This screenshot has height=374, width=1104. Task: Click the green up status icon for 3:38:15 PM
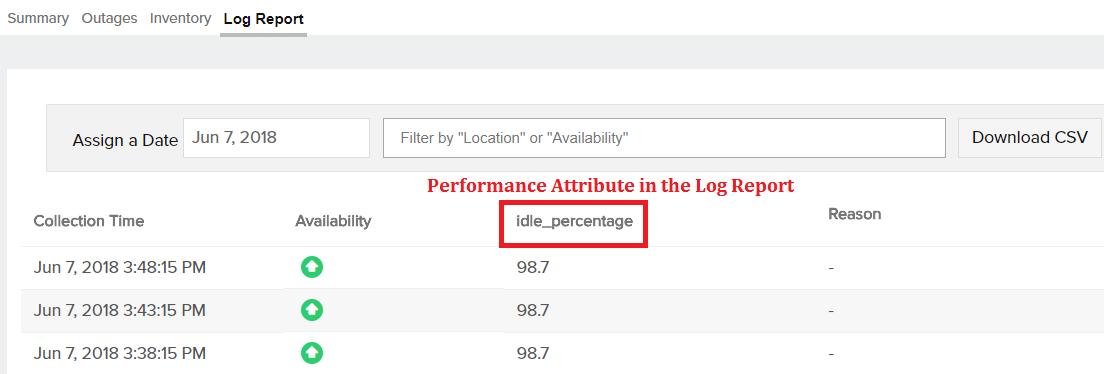click(x=311, y=352)
